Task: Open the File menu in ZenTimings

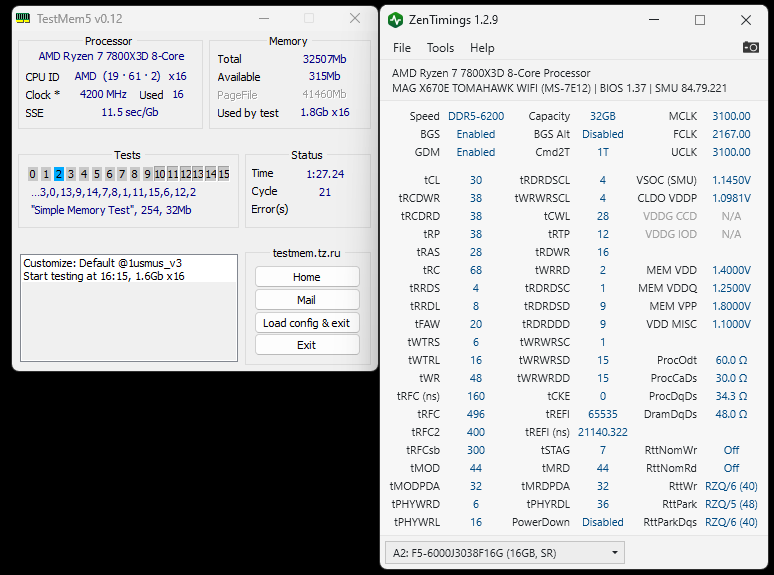Action: 402,48
